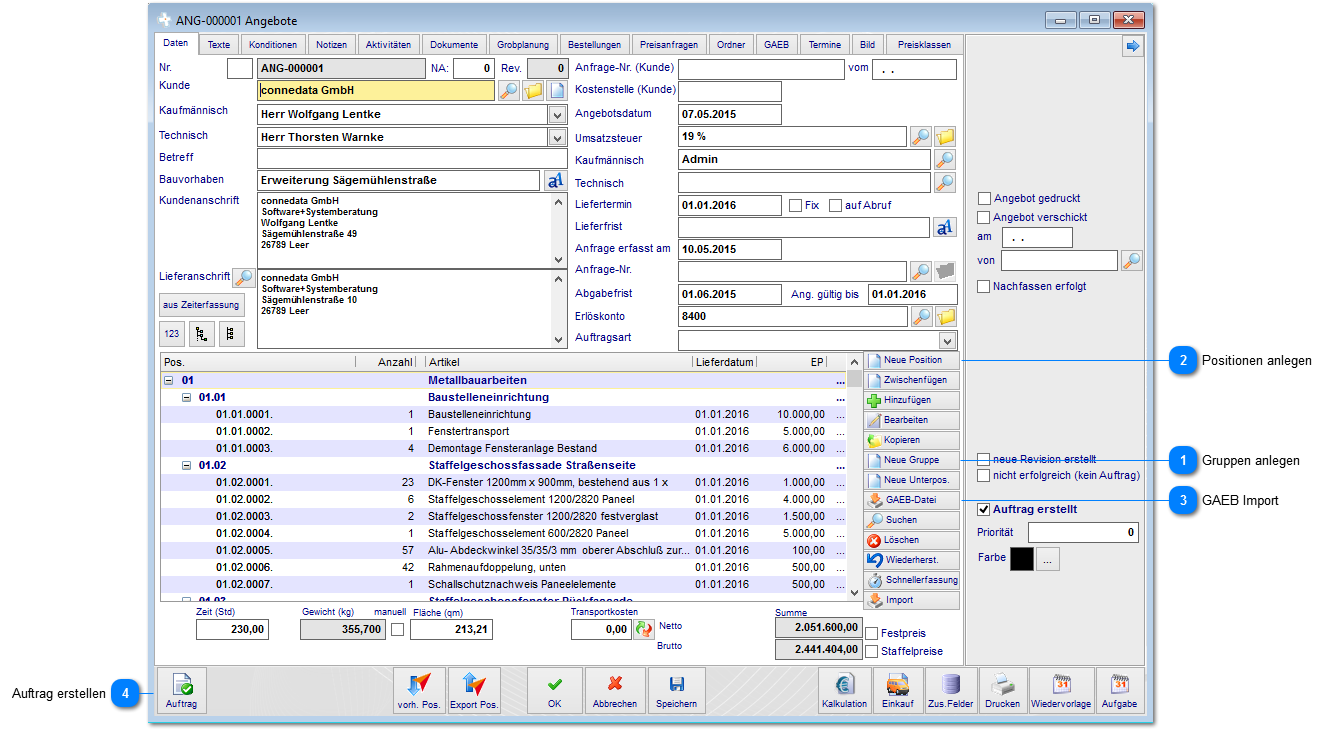Check Angebot verschickt
This screenshot has width=1328, height=731.
point(984,217)
